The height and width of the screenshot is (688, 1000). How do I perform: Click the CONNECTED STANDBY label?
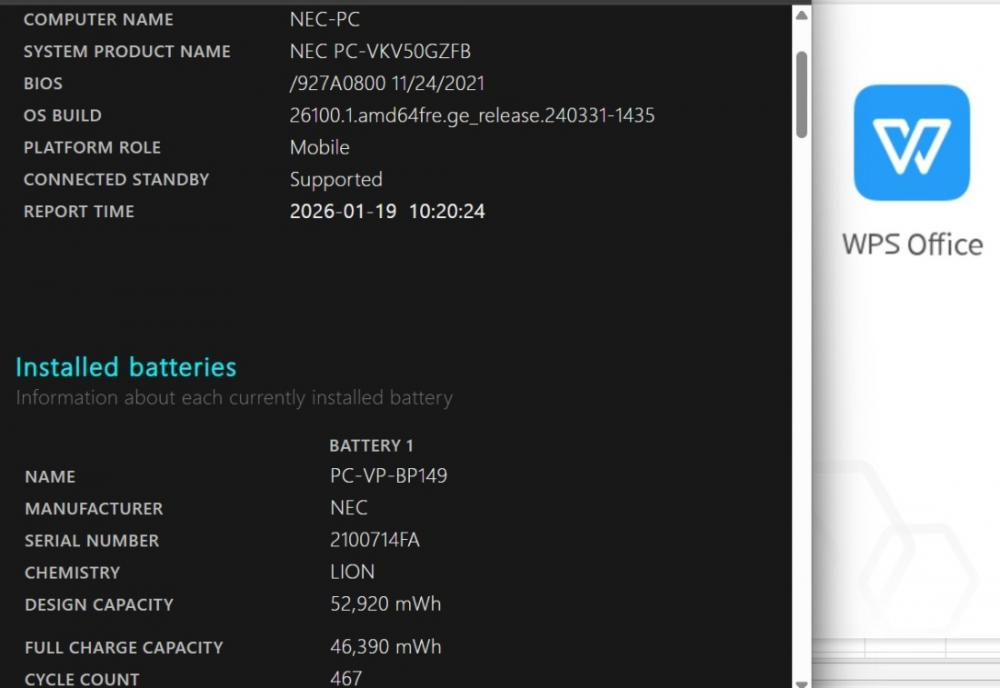pos(116,179)
